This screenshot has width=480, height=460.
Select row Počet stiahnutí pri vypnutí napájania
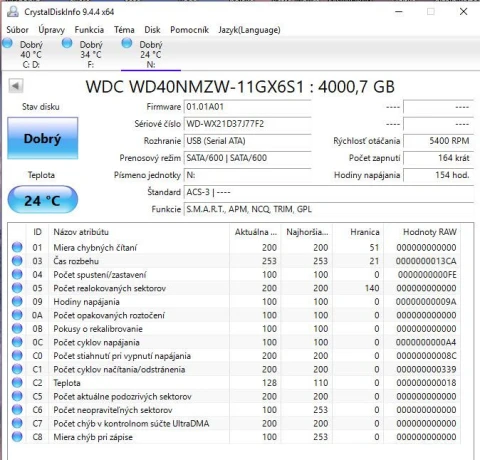234,356
